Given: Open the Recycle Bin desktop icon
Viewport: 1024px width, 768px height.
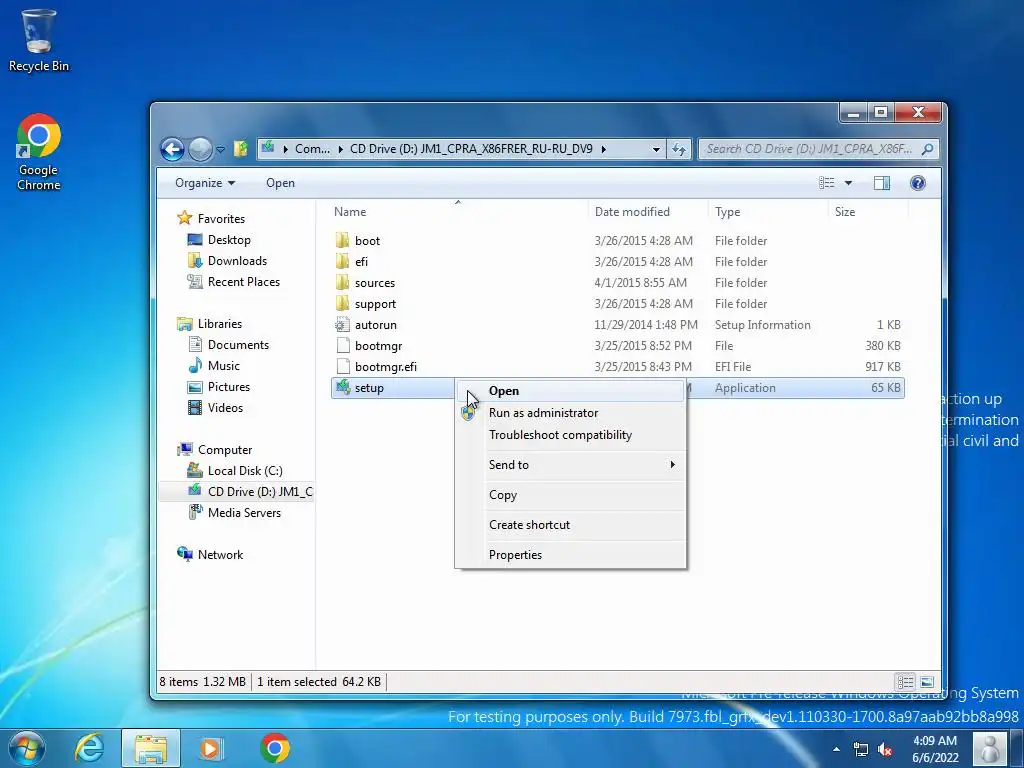Looking at the screenshot, I should coord(39,40).
